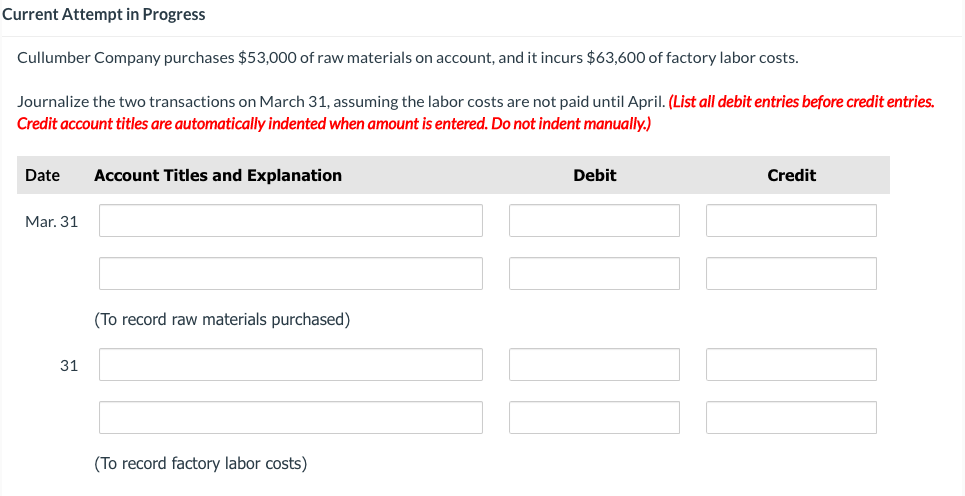
Task: Select account title field above factory labor explanation
Action: 290,418
